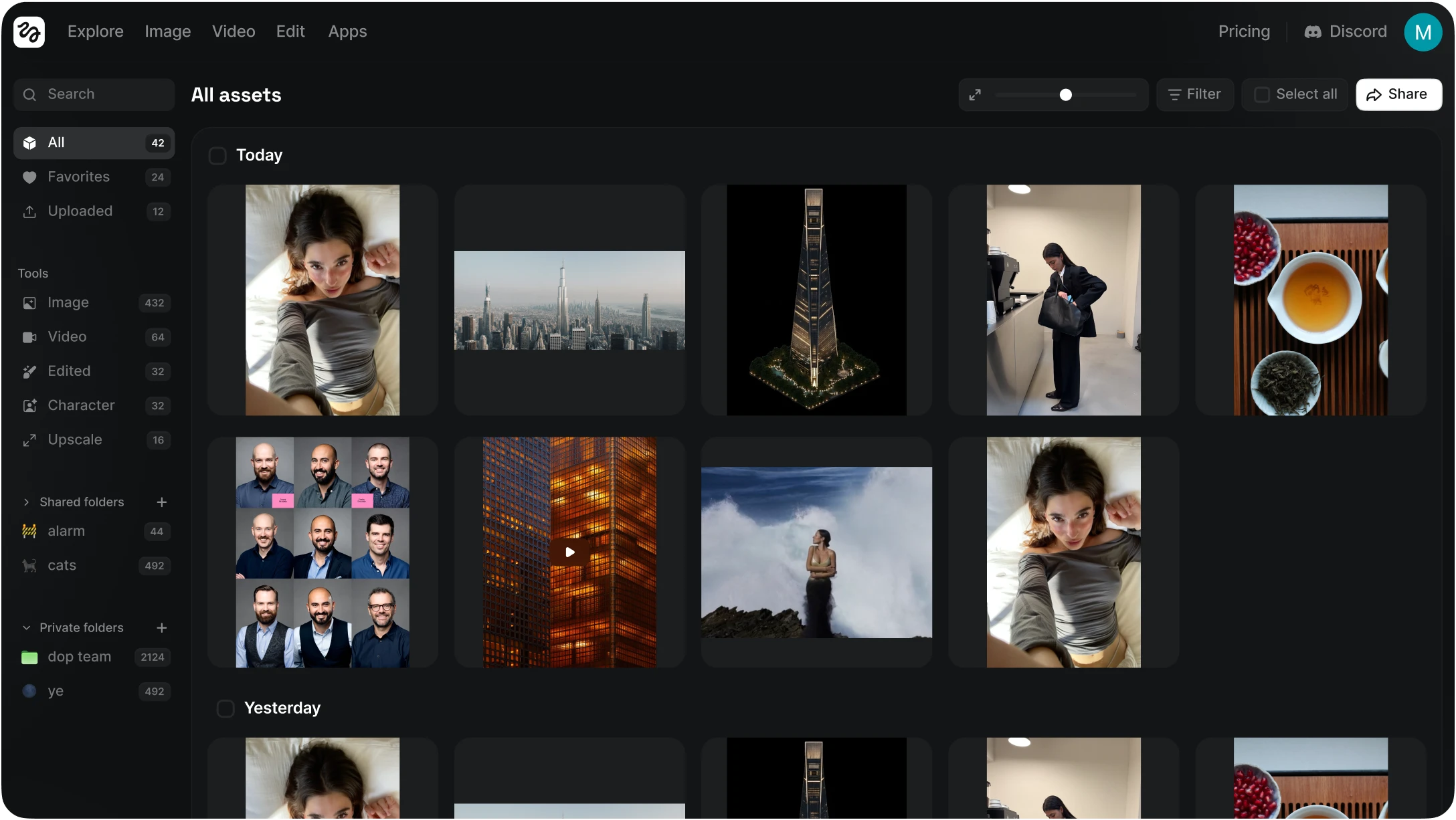Click the Share button
The image size is (1456, 820).
[x=1398, y=94]
